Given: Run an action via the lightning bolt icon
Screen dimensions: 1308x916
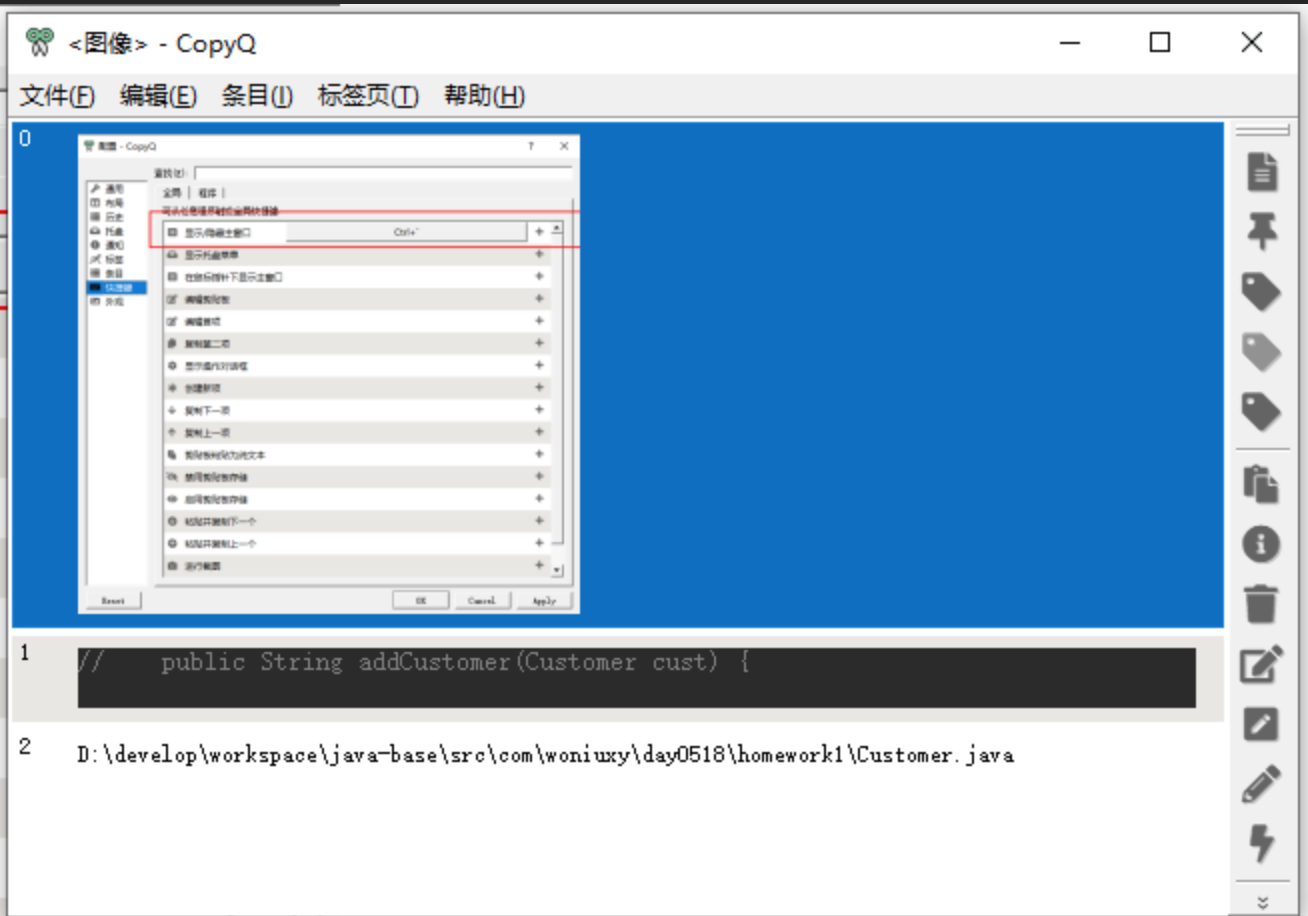Looking at the screenshot, I should (x=1262, y=843).
